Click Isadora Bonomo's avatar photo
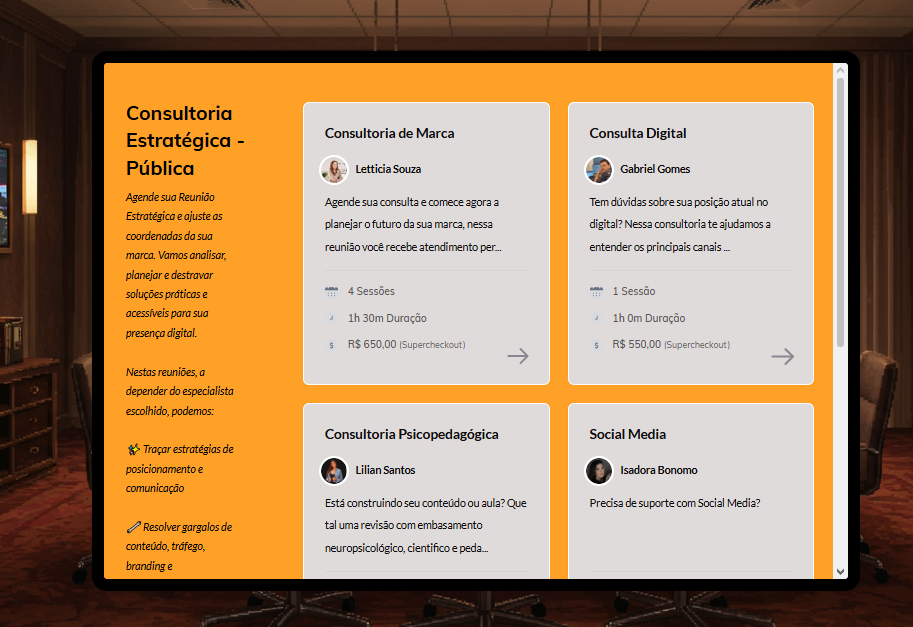 (x=599, y=470)
